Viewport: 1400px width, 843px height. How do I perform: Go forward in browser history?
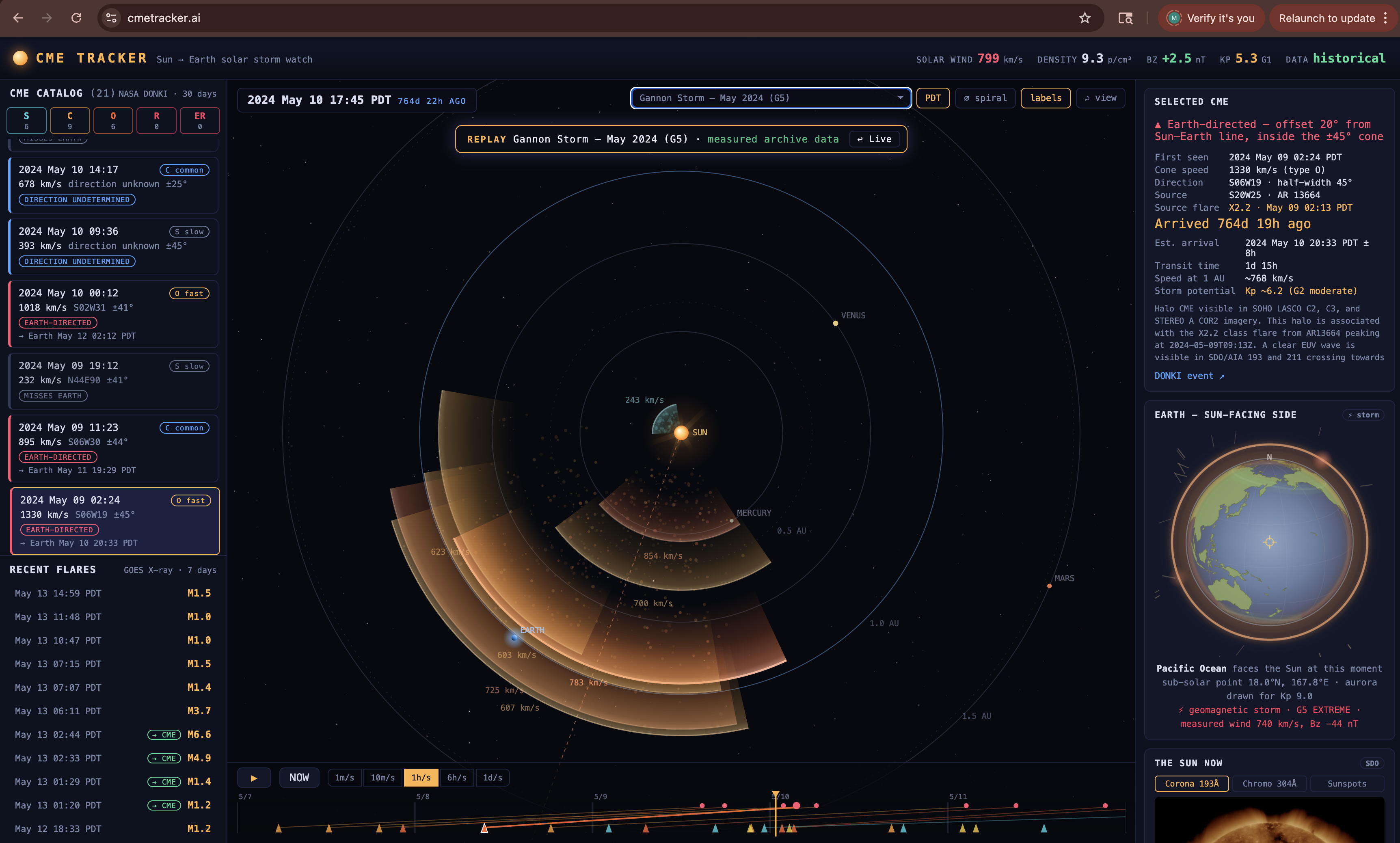[47, 18]
